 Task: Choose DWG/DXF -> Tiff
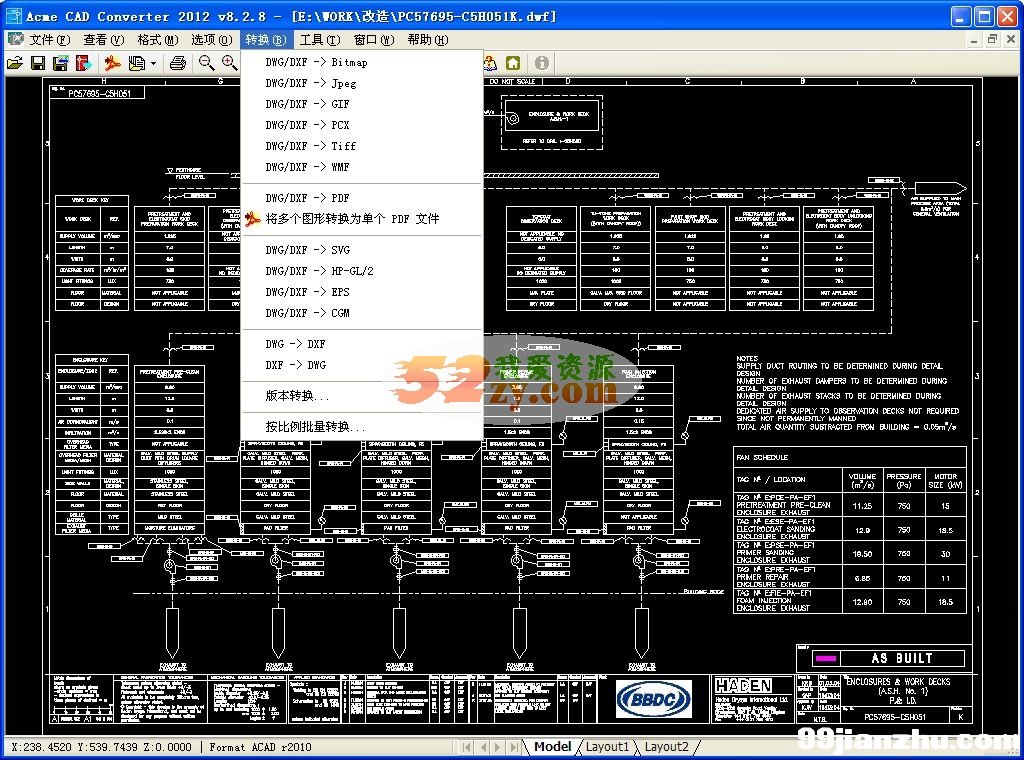click(x=362, y=146)
